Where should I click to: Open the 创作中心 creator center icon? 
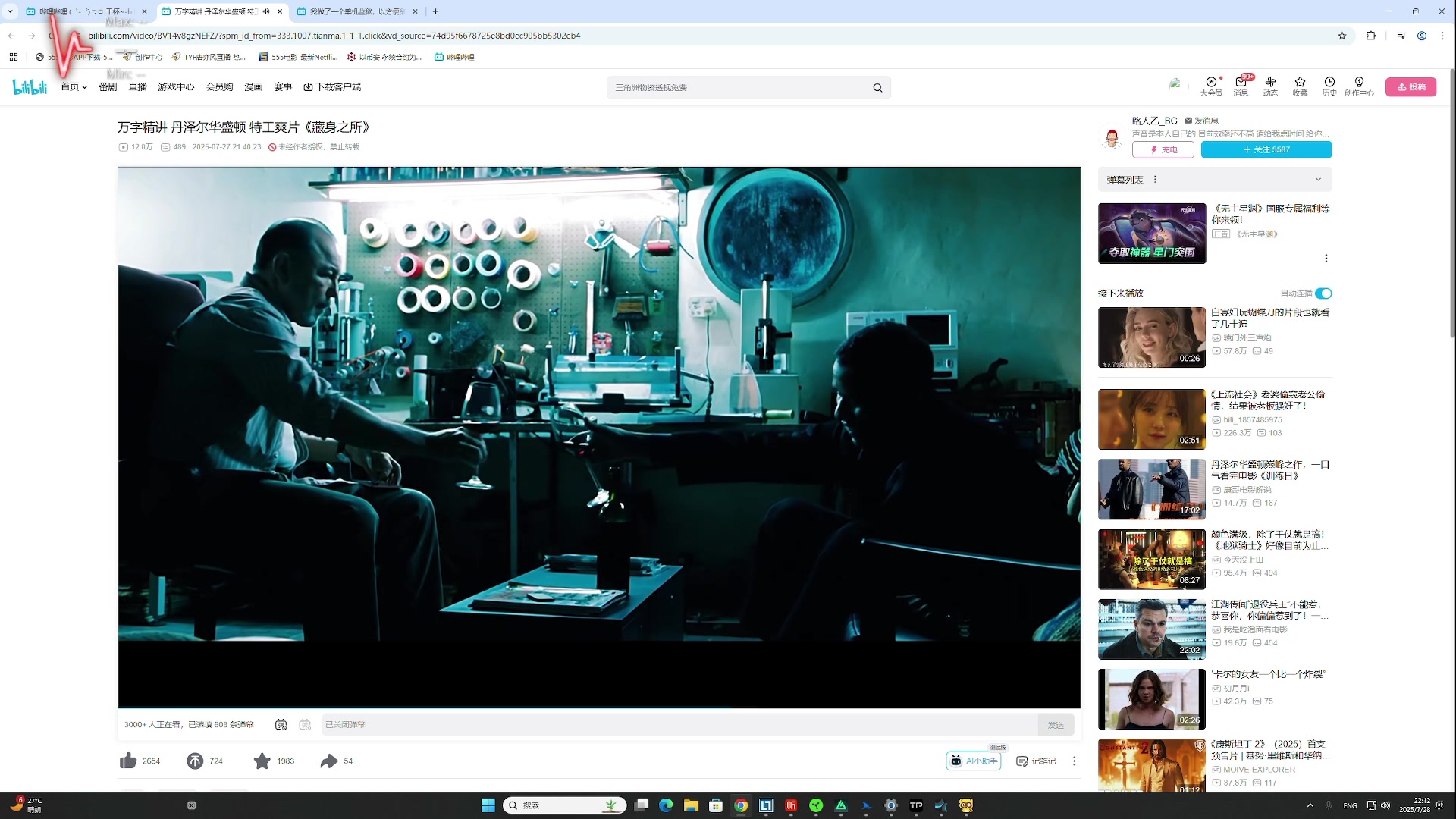(1359, 86)
